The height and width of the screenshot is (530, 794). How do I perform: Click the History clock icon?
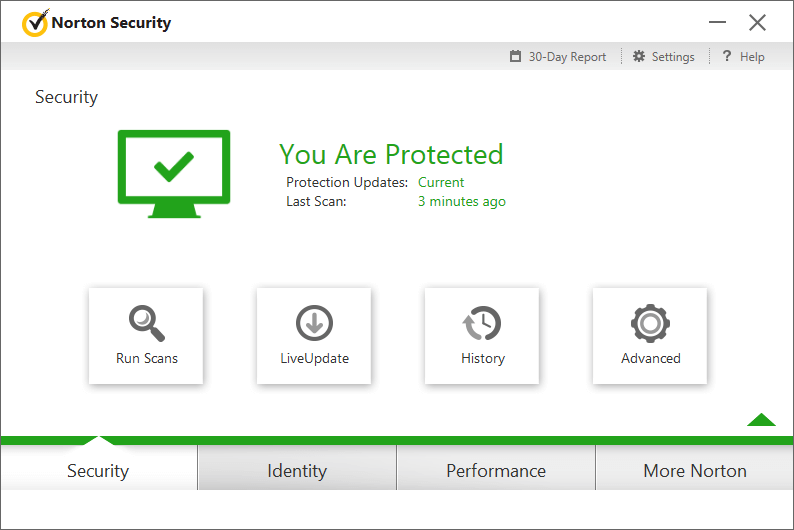pyautogui.click(x=482, y=324)
